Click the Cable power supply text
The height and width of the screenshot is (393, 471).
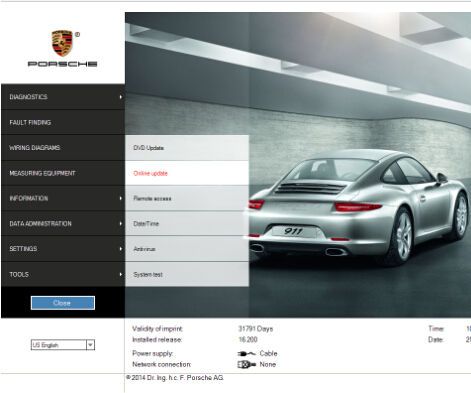[268, 353]
